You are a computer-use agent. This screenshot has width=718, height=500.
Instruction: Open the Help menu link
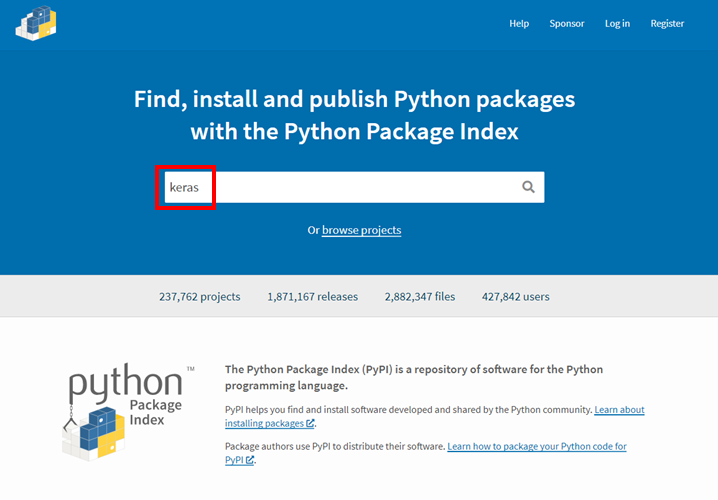pos(519,23)
